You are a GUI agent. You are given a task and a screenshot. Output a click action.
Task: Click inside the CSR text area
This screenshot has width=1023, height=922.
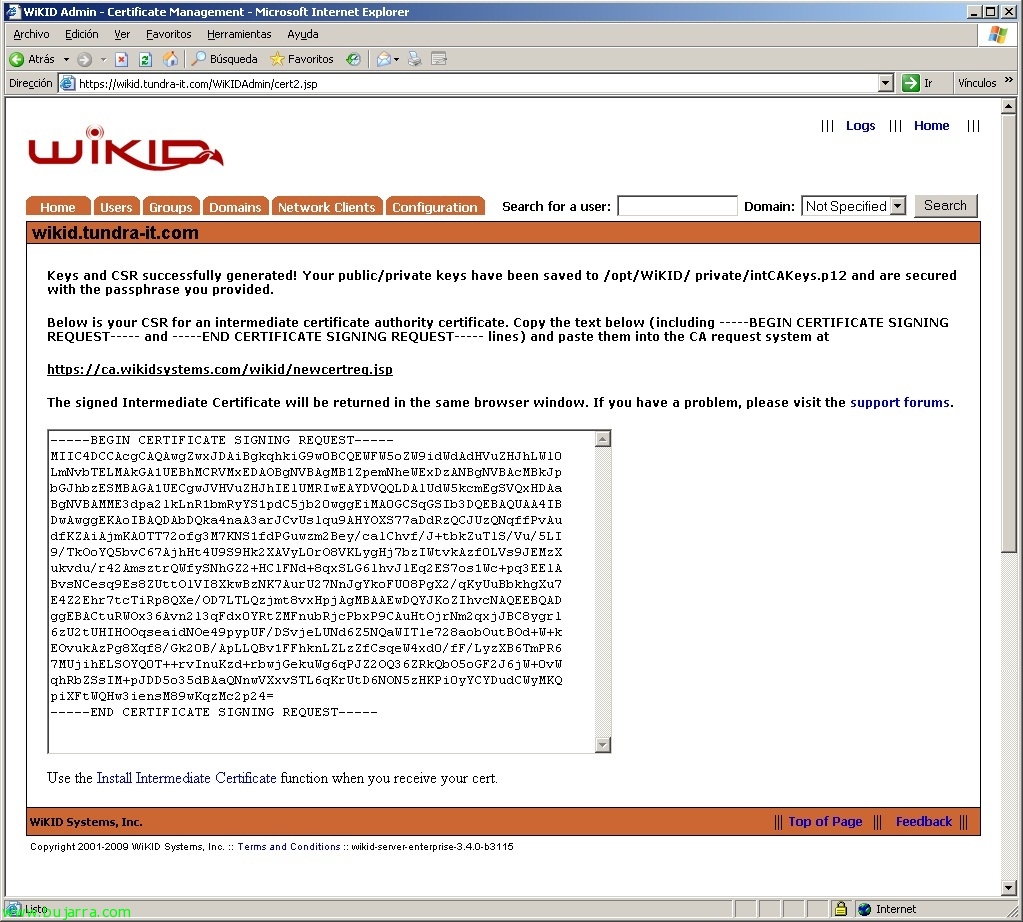(x=322, y=591)
